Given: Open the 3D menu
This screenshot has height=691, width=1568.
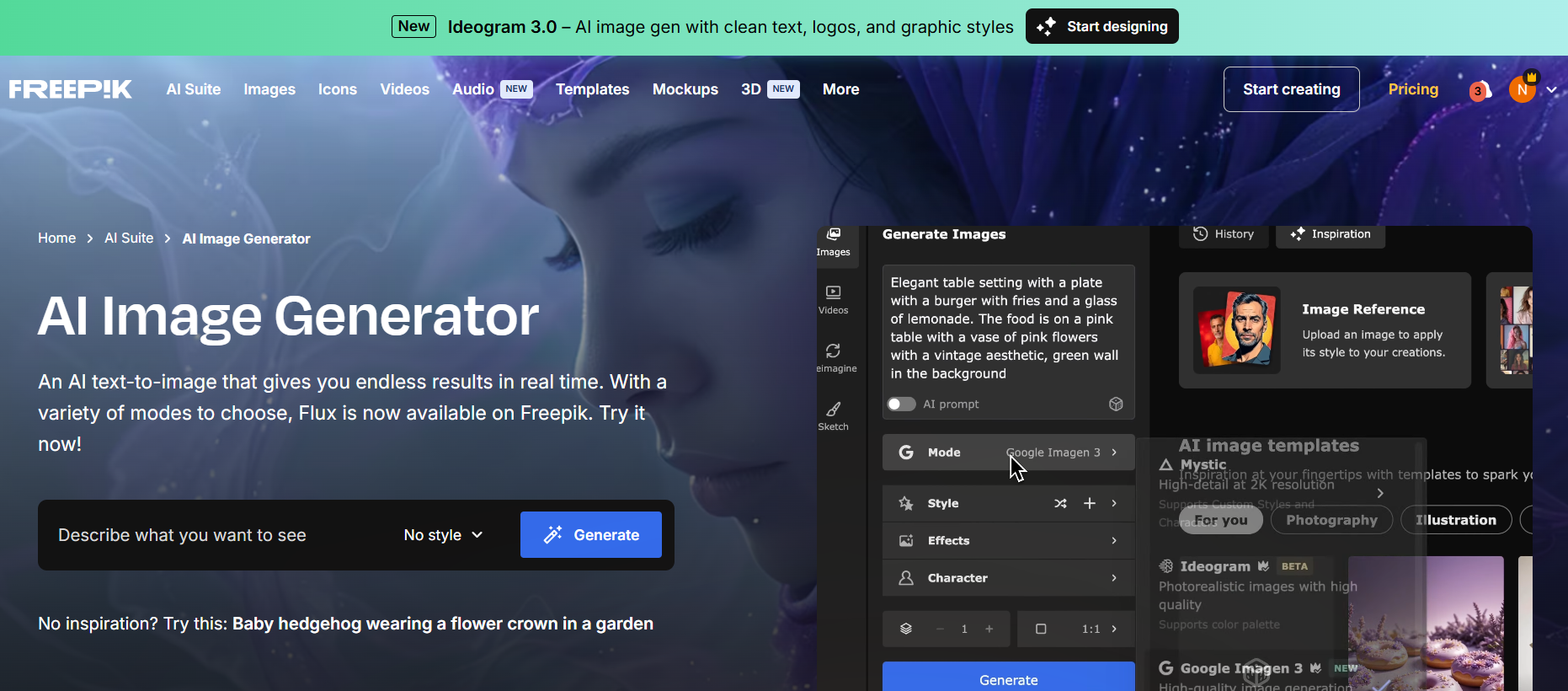Looking at the screenshot, I should [x=770, y=89].
